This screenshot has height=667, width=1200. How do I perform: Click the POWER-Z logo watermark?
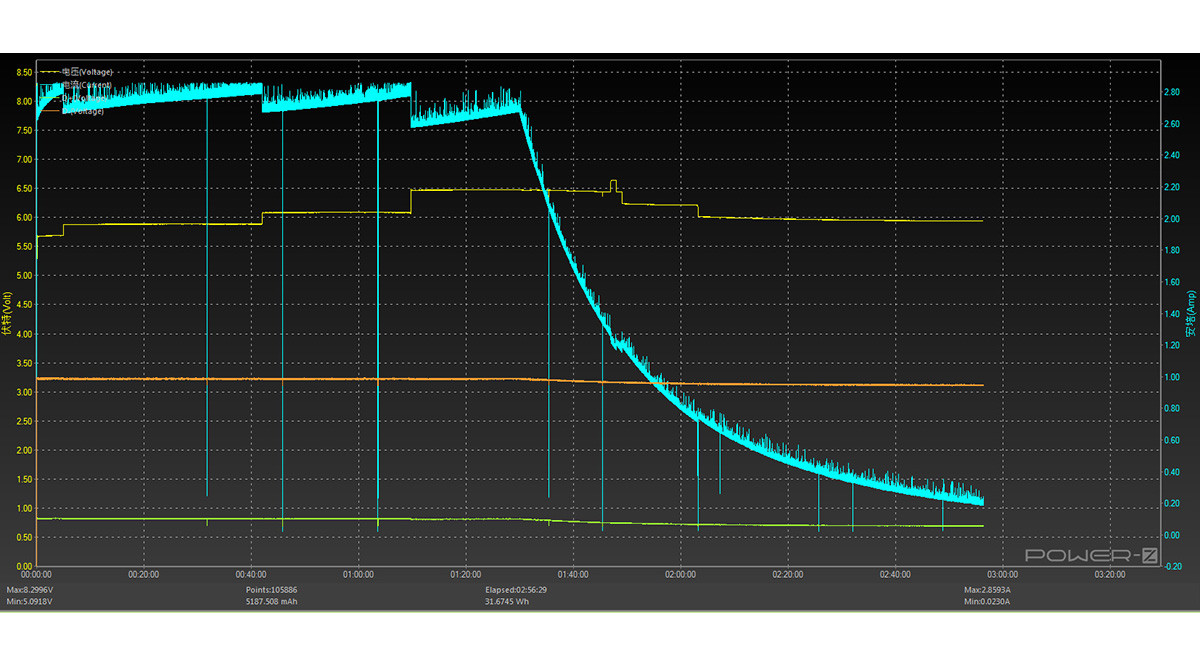click(1090, 555)
